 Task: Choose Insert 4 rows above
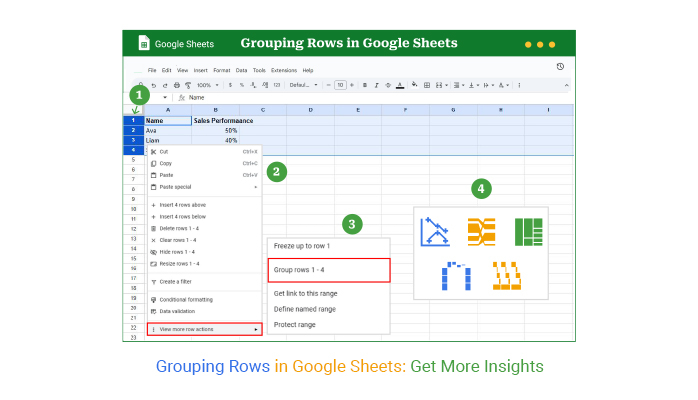[204, 205]
